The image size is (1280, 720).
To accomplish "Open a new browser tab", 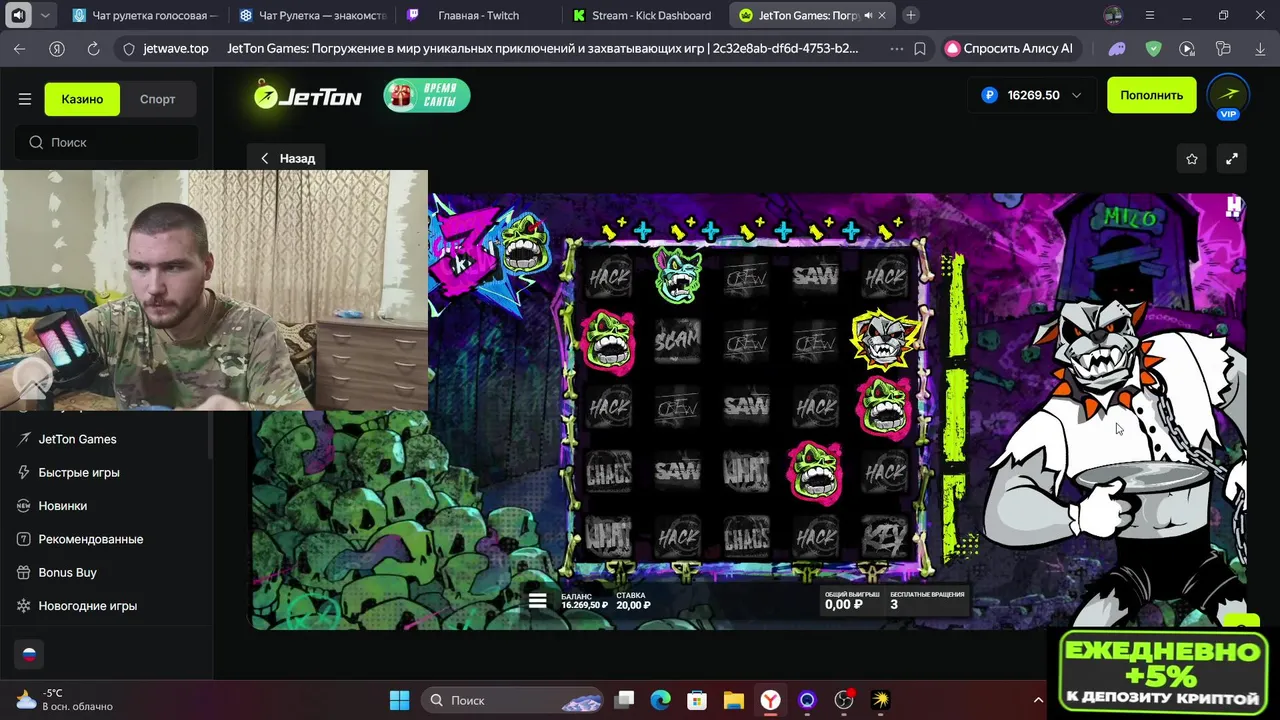I will click(x=910, y=15).
